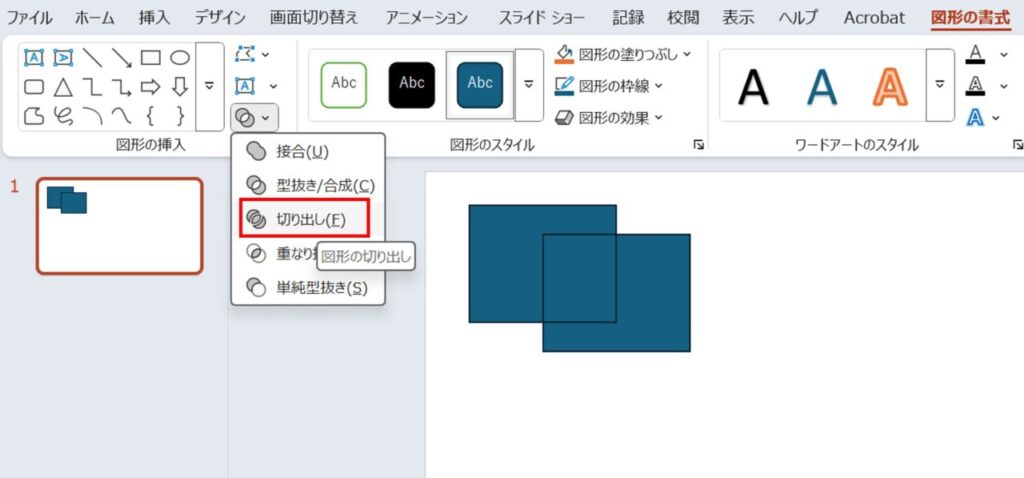Choose the rectangle shape in gallery
This screenshot has height=478, width=1024.
click(x=151, y=57)
